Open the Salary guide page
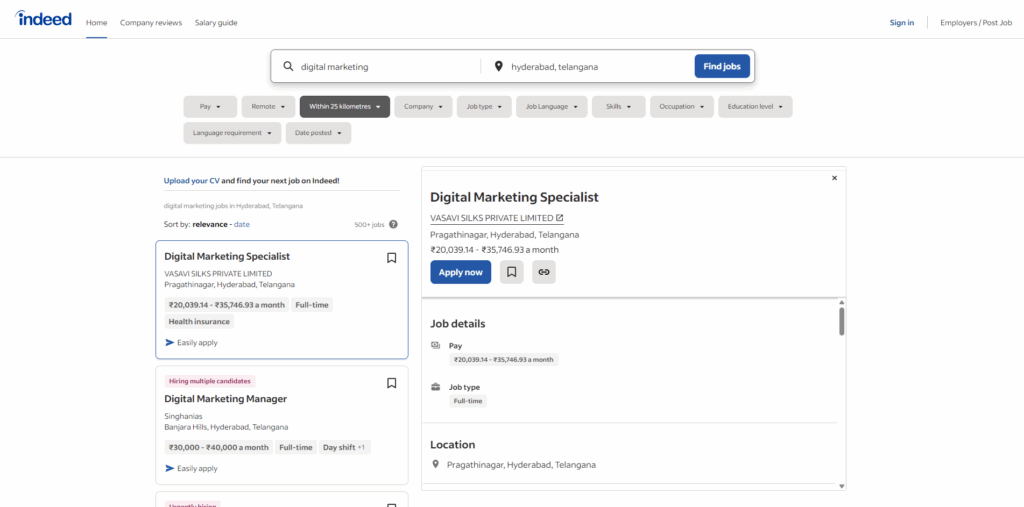1024x507 pixels. click(x=216, y=23)
